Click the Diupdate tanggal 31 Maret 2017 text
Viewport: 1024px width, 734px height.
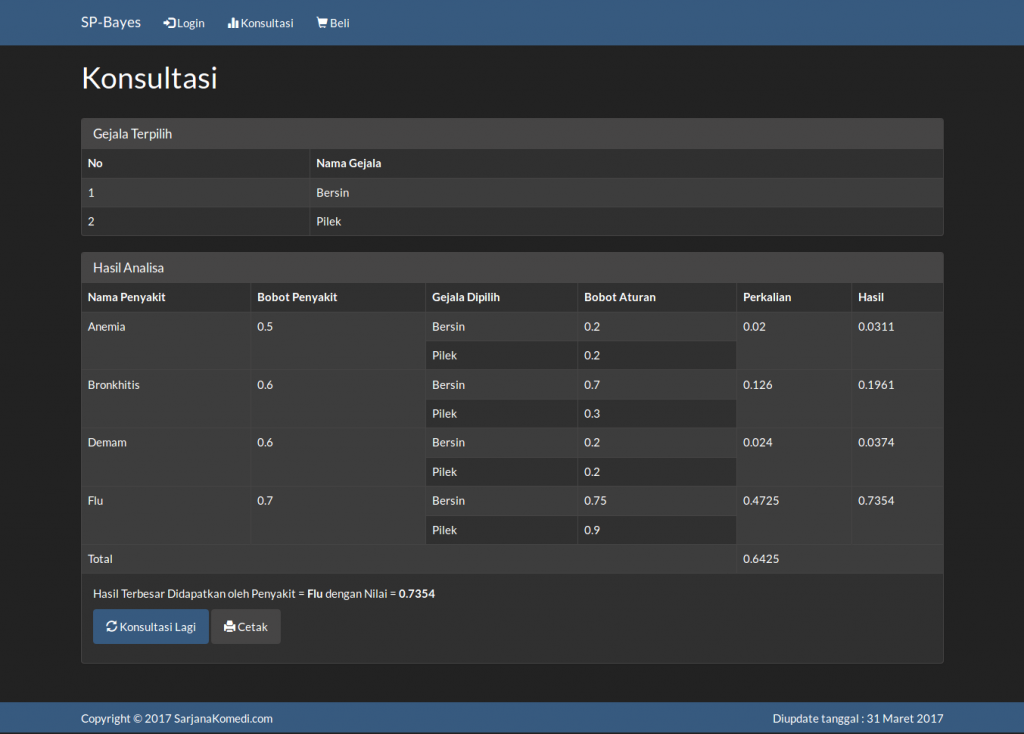pos(857,718)
